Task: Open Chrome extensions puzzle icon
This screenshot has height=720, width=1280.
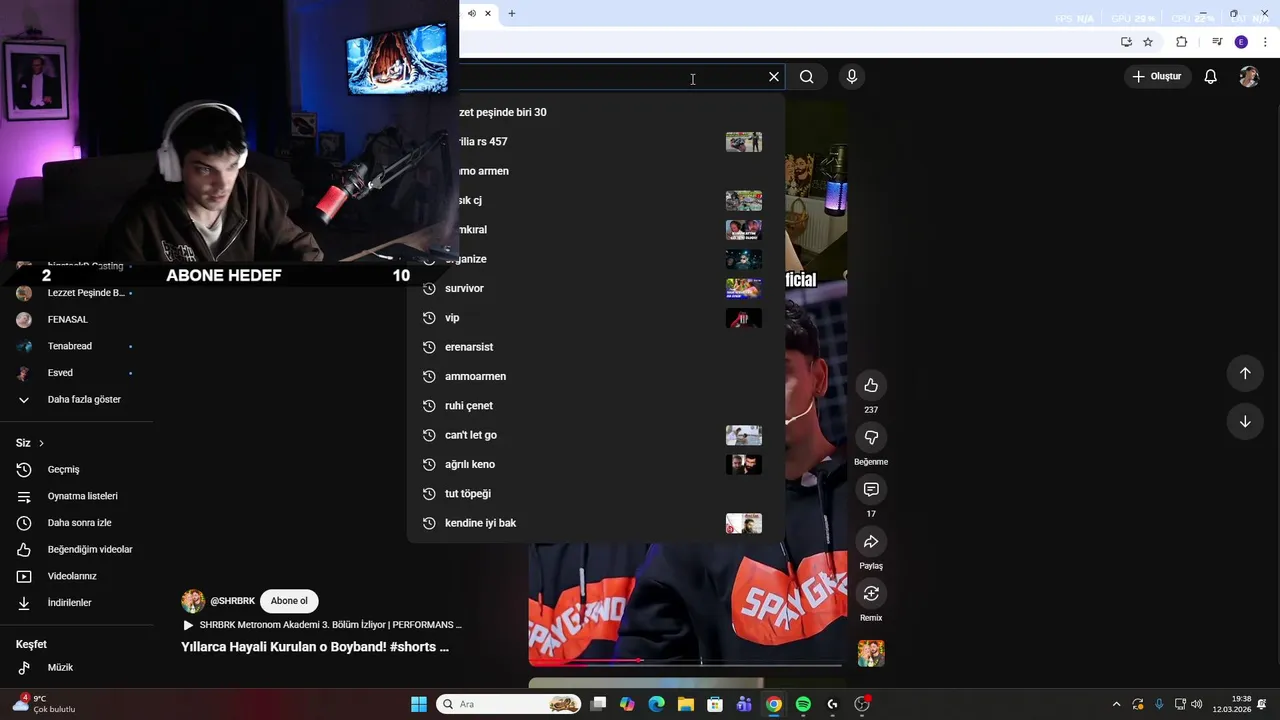Action: click(x=1181, y=42)
